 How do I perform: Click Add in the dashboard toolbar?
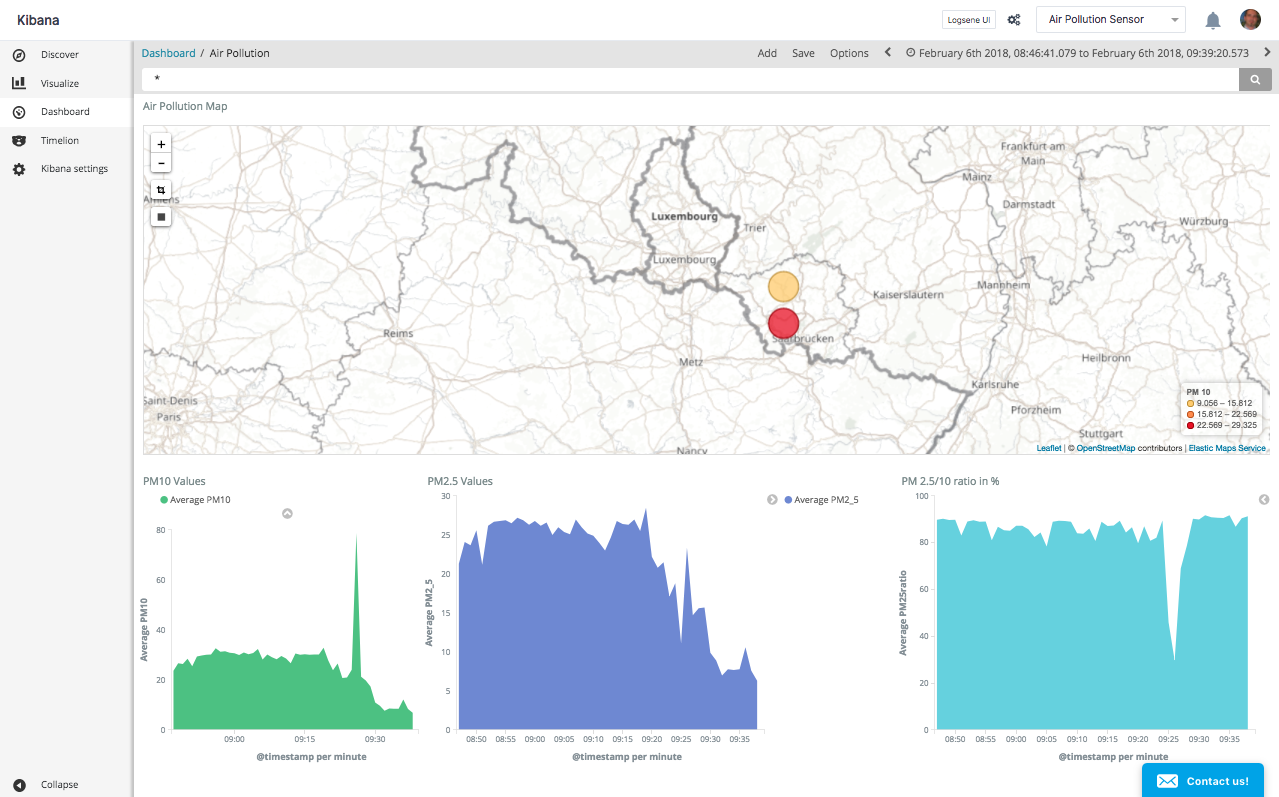tap(767, 54)
